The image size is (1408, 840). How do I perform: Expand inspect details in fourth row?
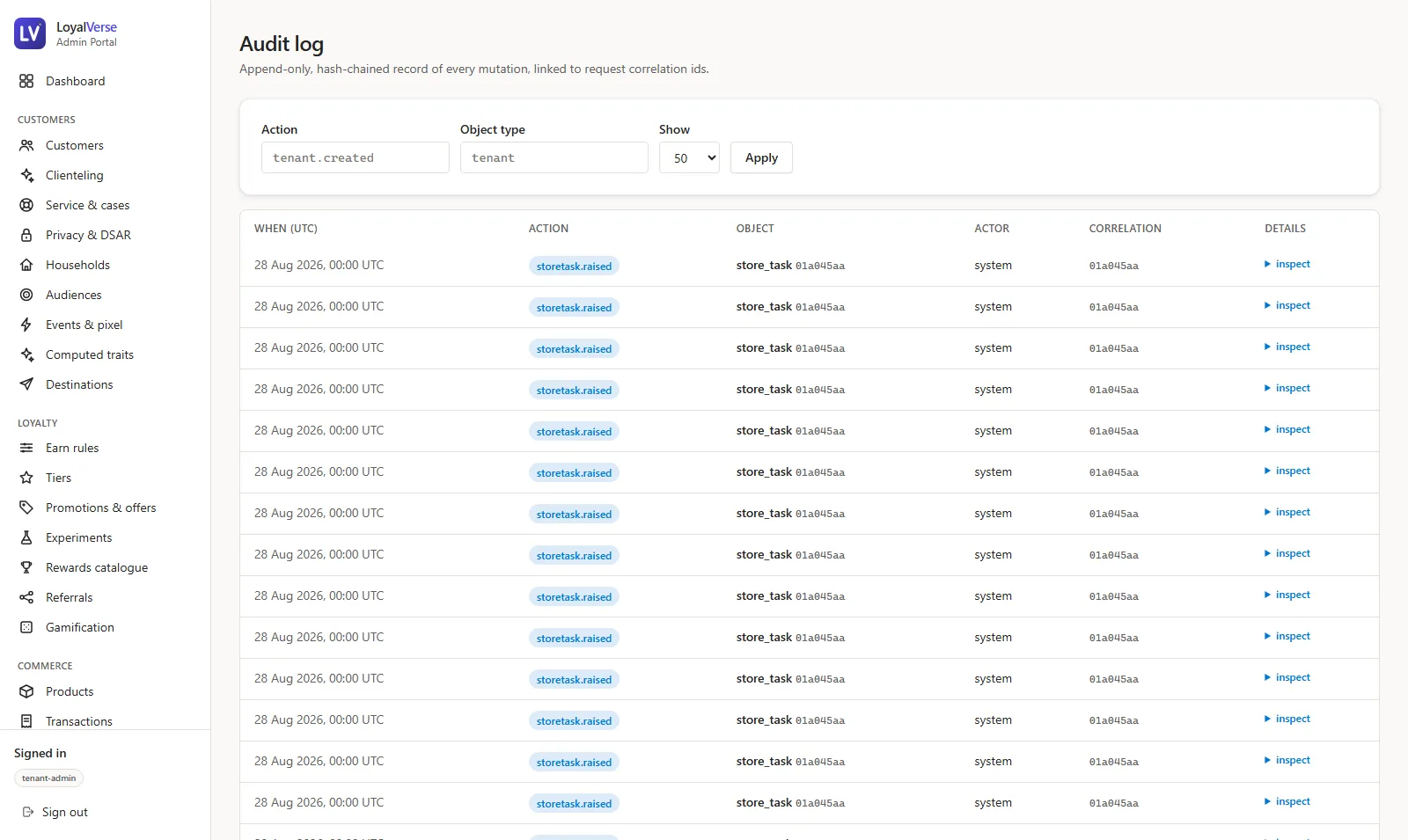(1287, 388)
